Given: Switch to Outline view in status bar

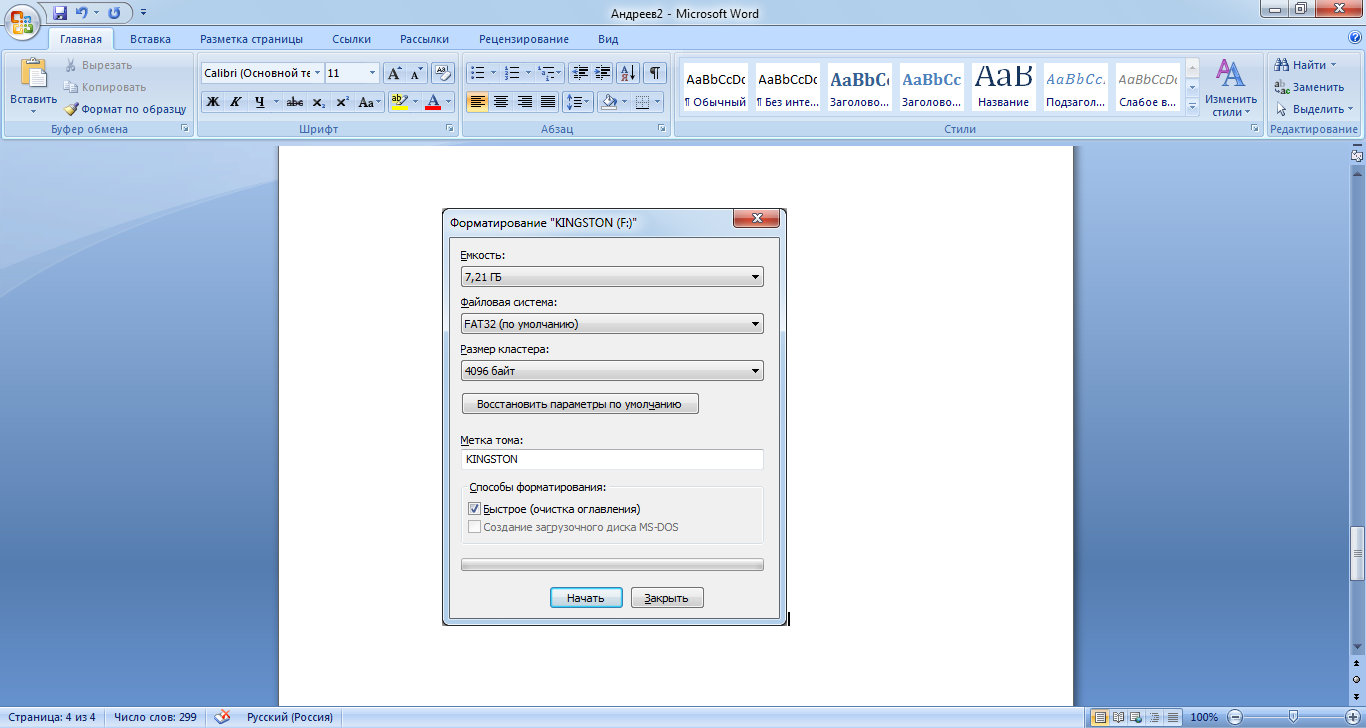Looking at the screenshot, I should [x=1155, y=717].
